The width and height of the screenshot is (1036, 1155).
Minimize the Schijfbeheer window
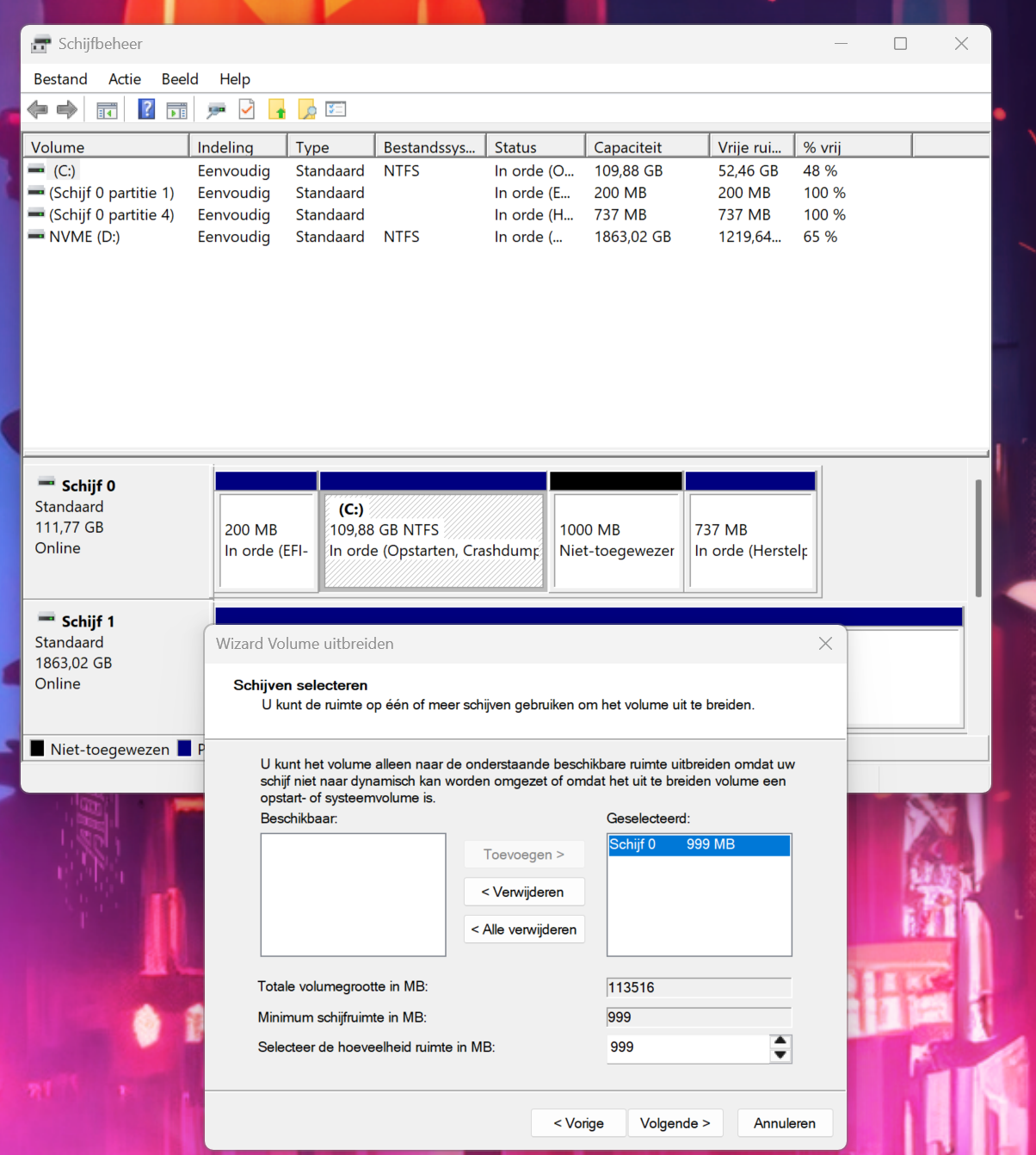(x=841, y=44)
